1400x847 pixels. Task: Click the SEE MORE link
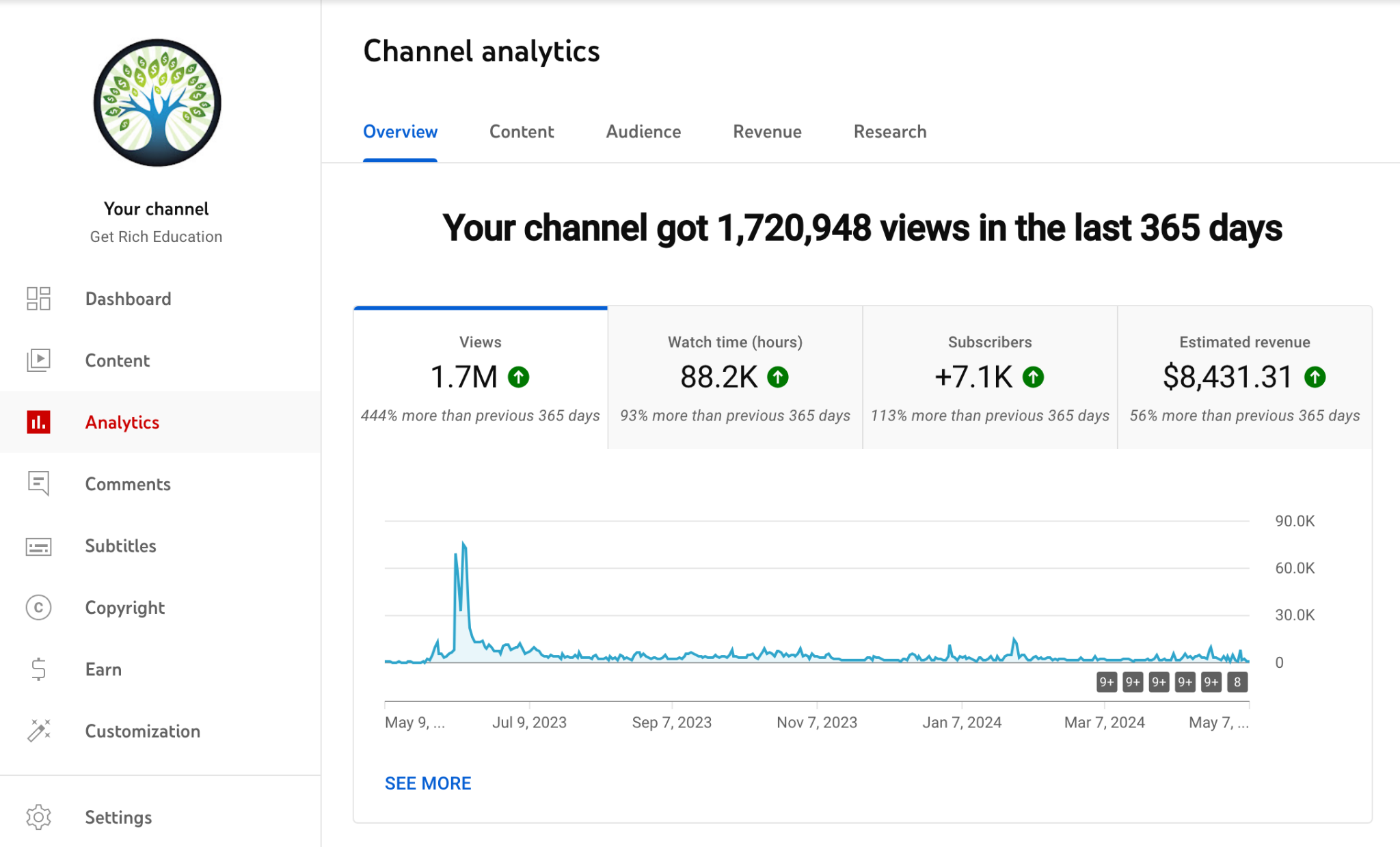pos(428,783)
